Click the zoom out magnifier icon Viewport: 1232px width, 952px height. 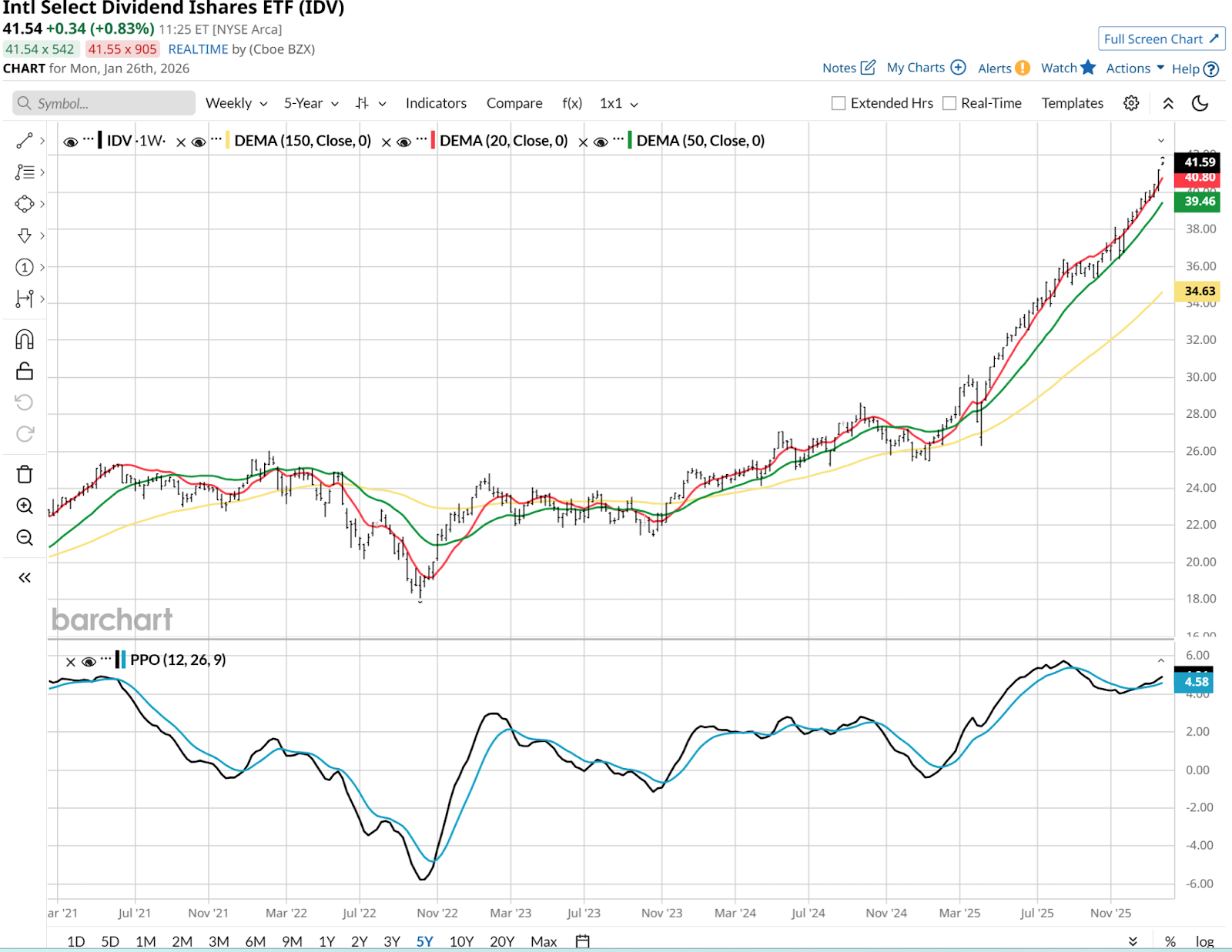click(25, 537)
